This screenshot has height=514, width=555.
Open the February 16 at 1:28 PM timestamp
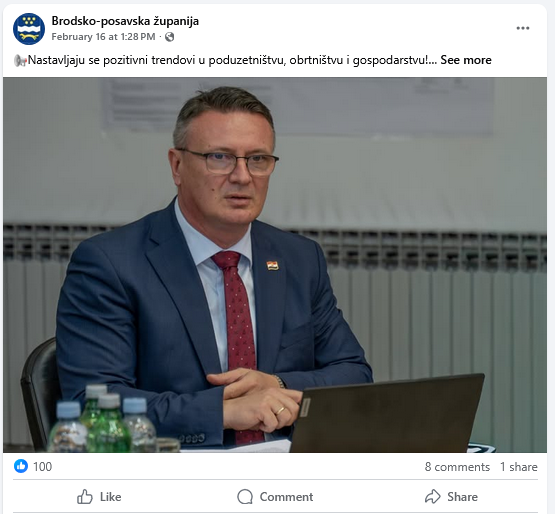click(x=103, y=37)
